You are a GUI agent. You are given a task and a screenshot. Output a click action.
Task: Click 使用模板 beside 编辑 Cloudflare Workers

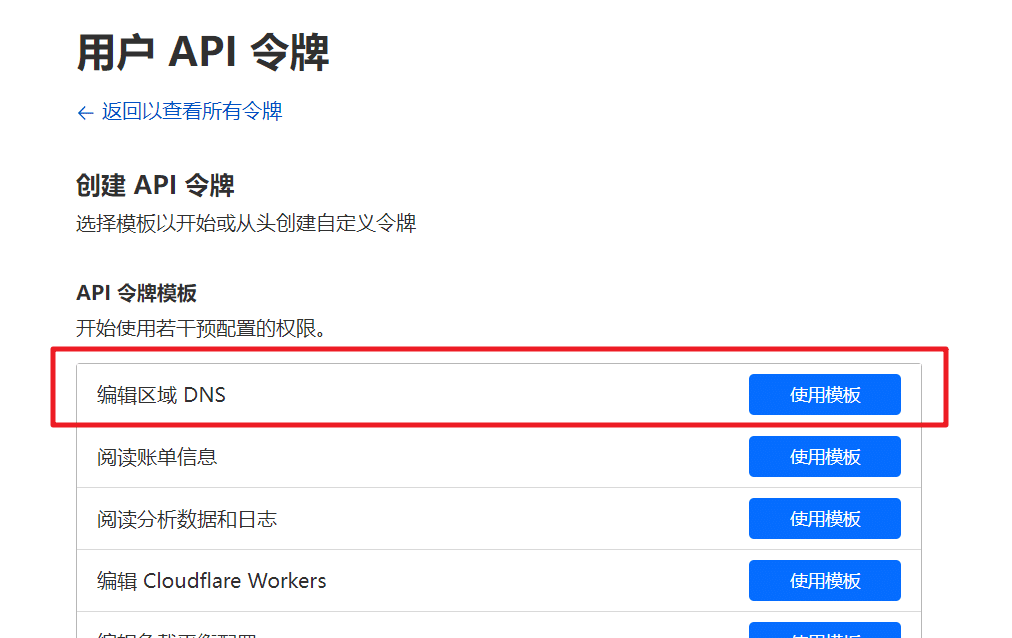pyautogui.click(x=824, y=580)
